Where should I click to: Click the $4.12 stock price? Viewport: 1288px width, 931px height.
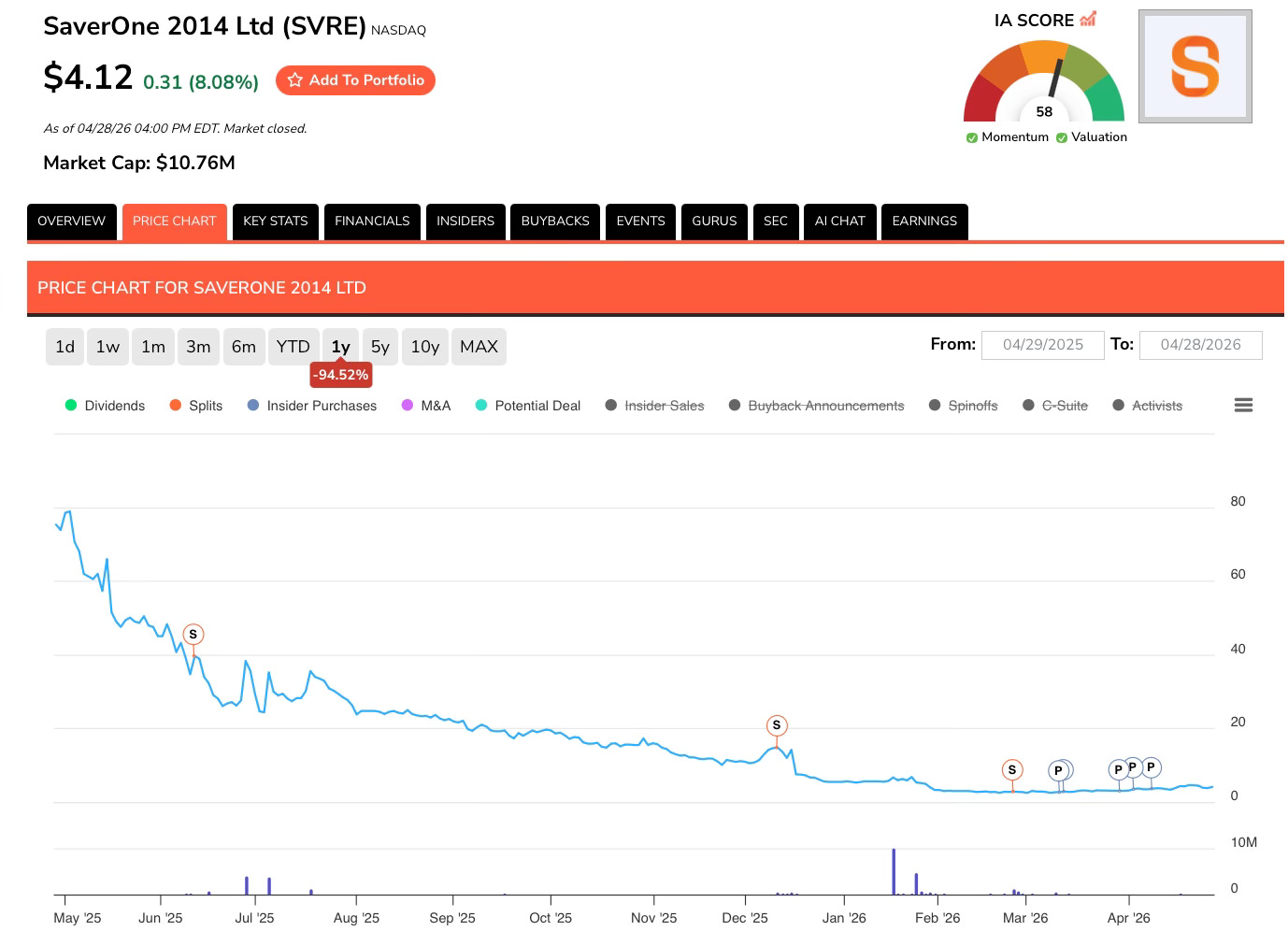click(88, 77)
